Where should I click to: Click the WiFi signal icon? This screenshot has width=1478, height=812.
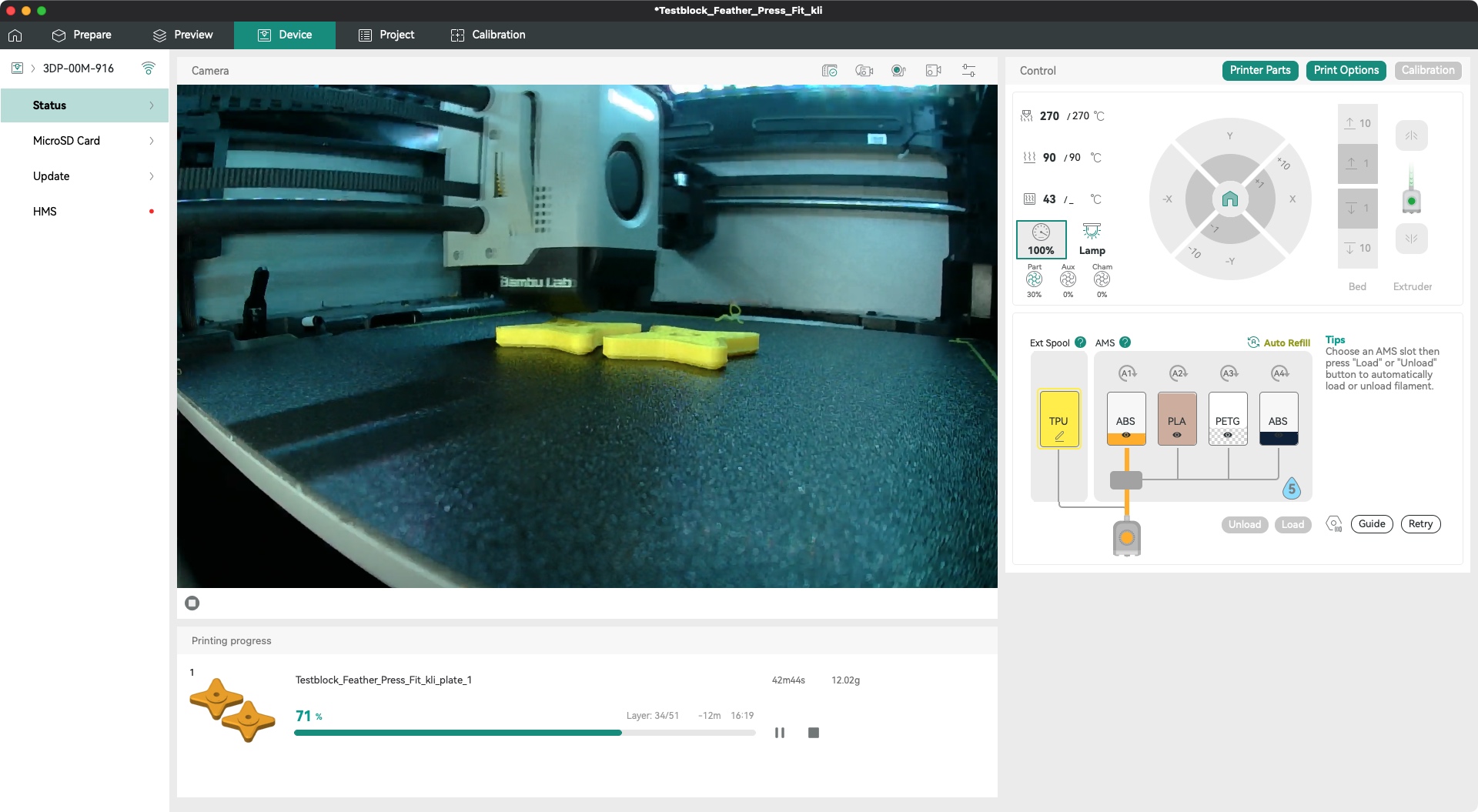click(x=149, y=69)
